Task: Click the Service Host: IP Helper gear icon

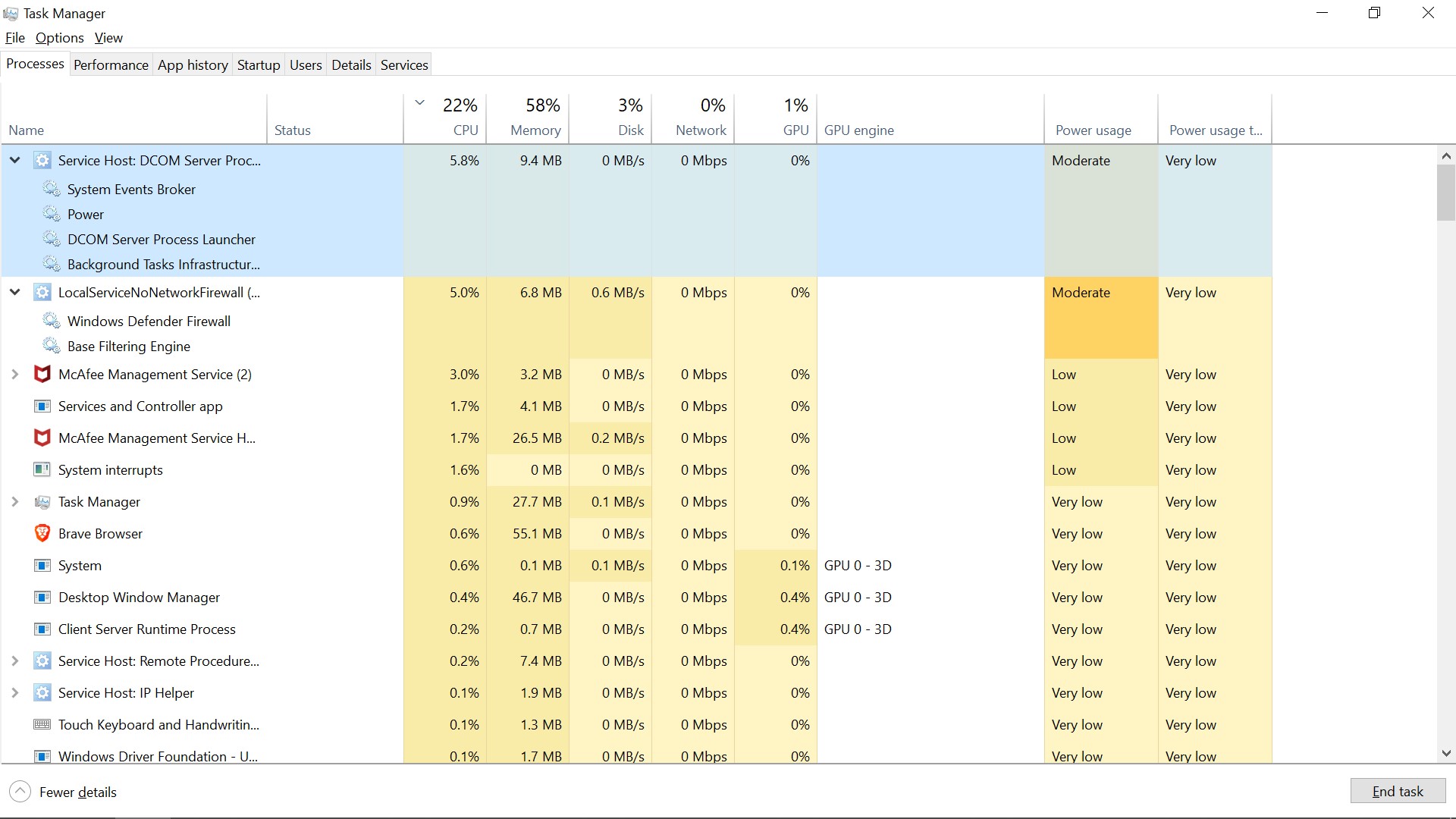Action: point(42,692)
